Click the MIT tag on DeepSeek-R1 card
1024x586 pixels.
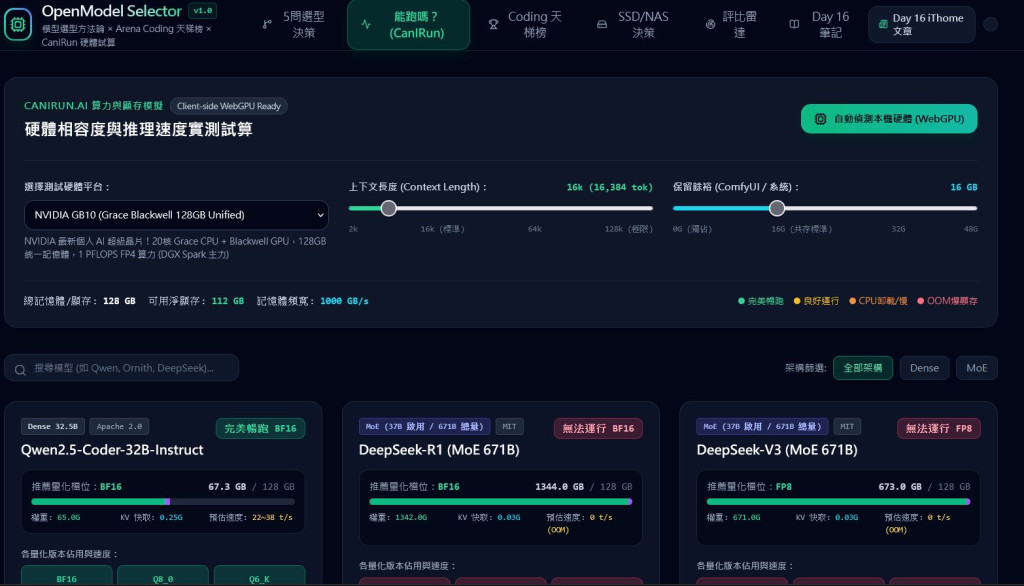(509, 427)
